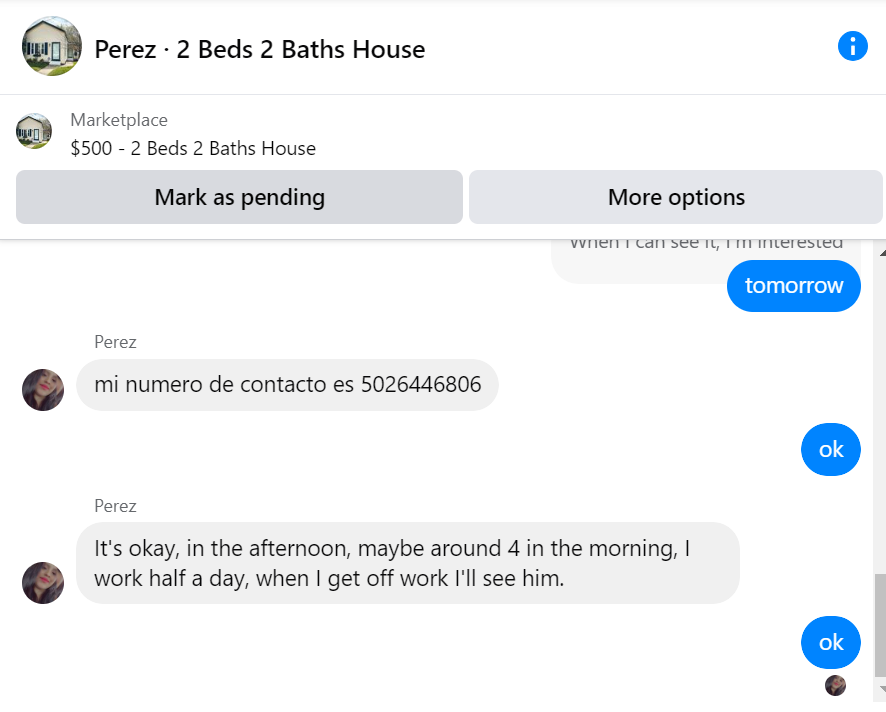The height and width of the screenshot is (712, 886).
Task: Click Perez's avatar beside the phone number message
Action: coord(43,390)
